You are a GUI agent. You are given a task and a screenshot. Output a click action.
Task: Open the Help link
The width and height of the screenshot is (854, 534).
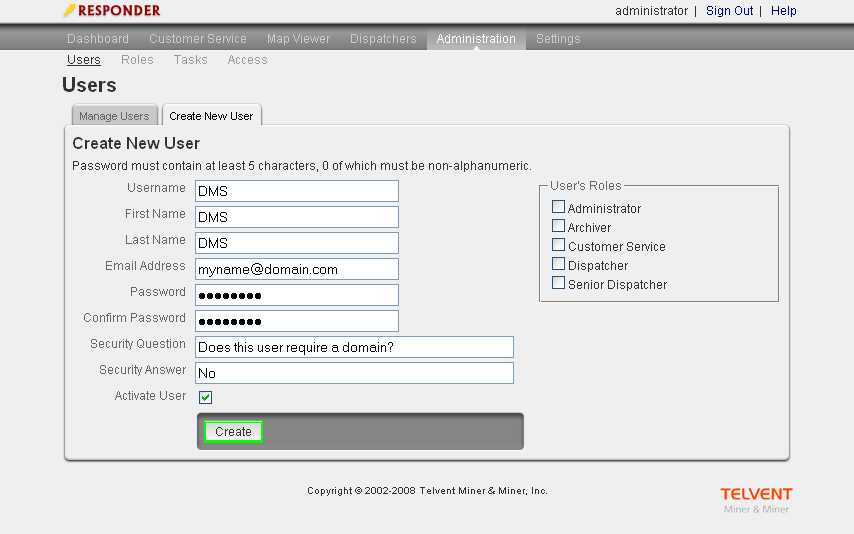(x=784, y=11)
